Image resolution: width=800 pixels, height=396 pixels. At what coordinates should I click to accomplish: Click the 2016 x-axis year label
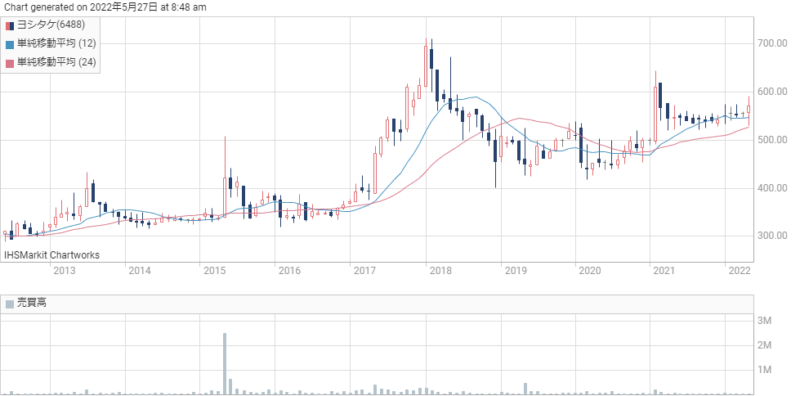(x=289, y=271)
